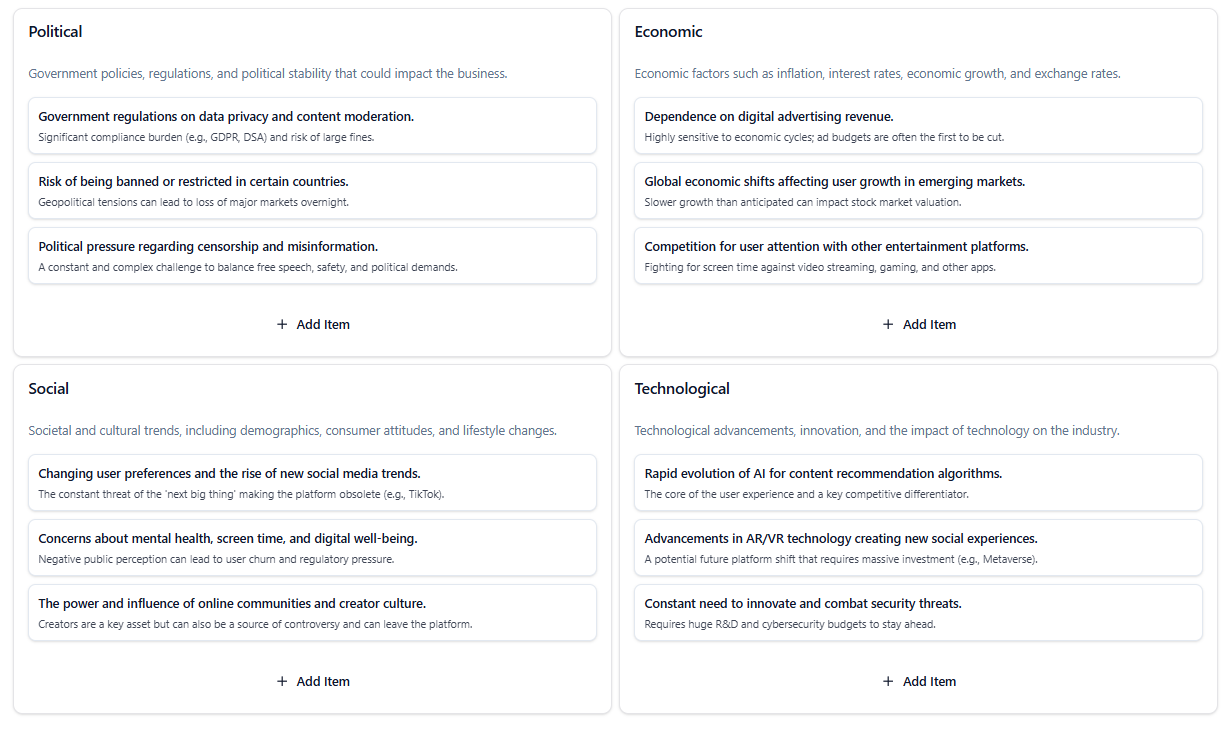Click the AR/VR technology advancements item
This screenshot has height=729, width=1232.
(918, 548)
